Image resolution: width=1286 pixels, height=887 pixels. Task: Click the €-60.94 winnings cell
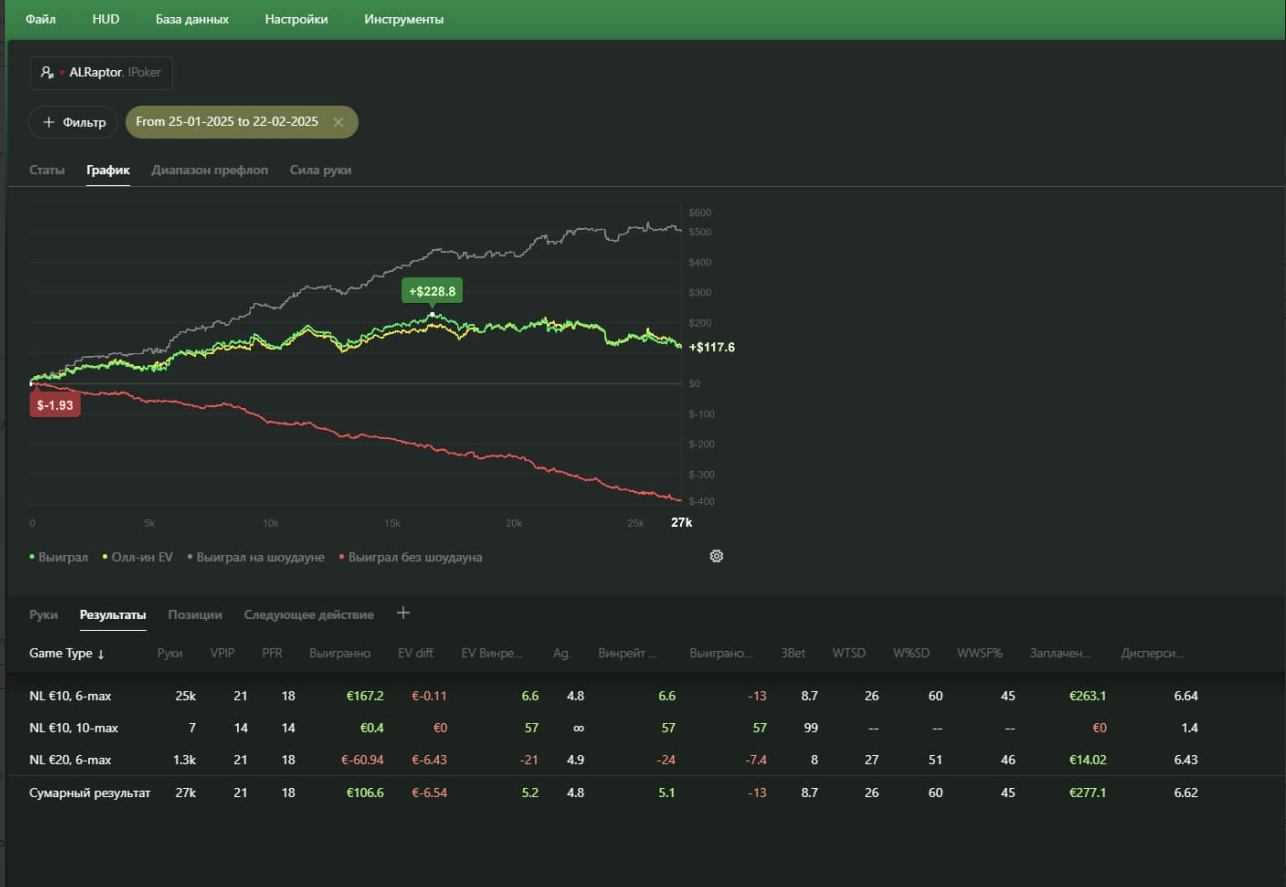361,760
